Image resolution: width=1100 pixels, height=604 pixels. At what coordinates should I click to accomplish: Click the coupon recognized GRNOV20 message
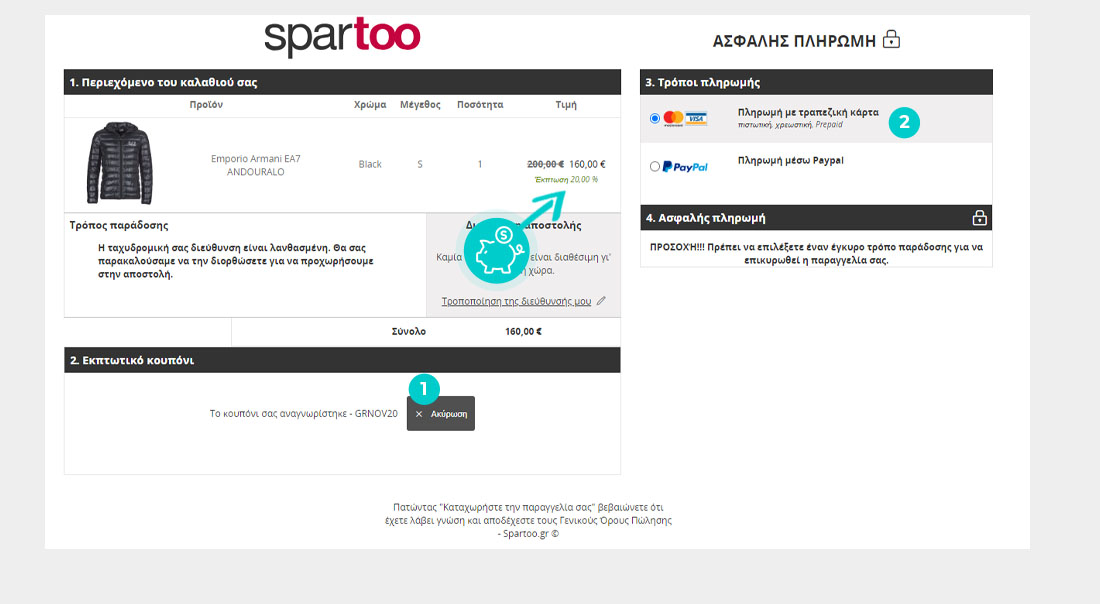tap(304, 414)
